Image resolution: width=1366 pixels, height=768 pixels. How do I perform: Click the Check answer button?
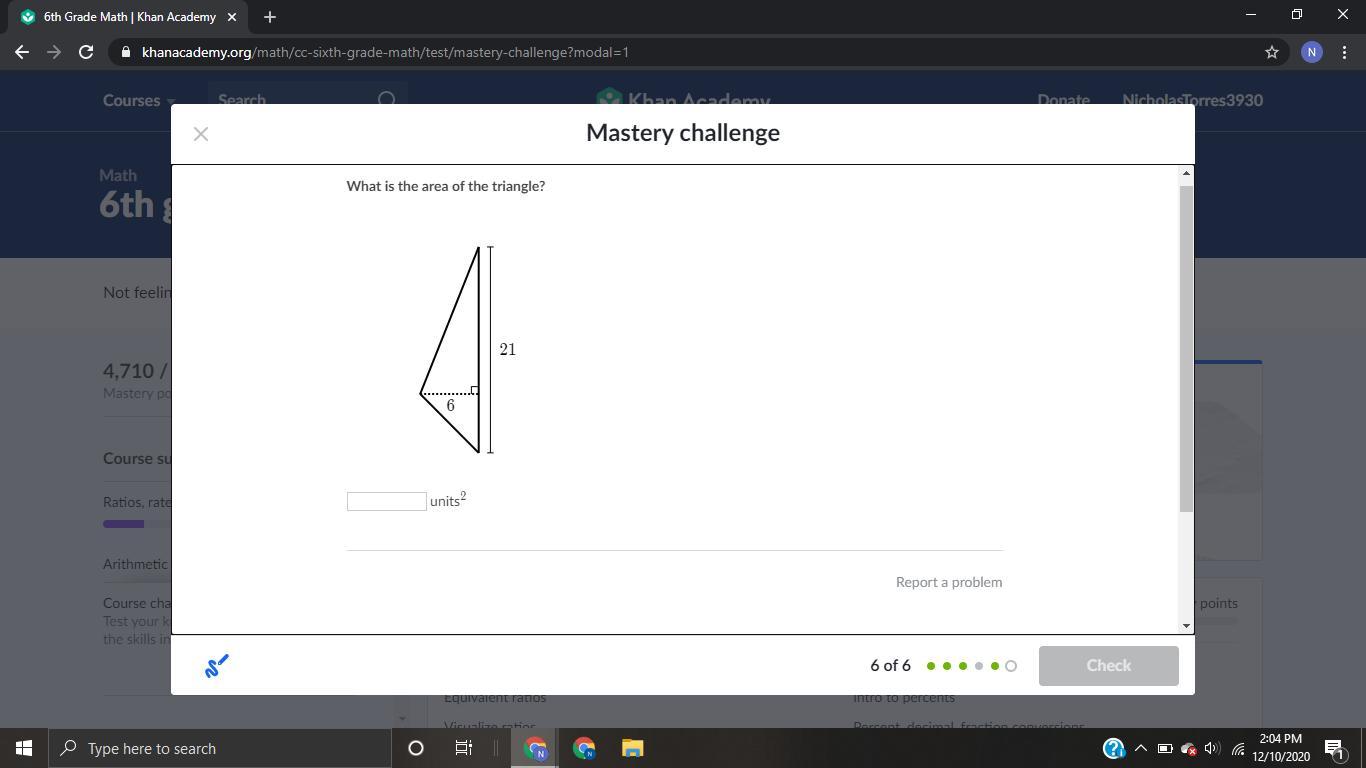1108,666
